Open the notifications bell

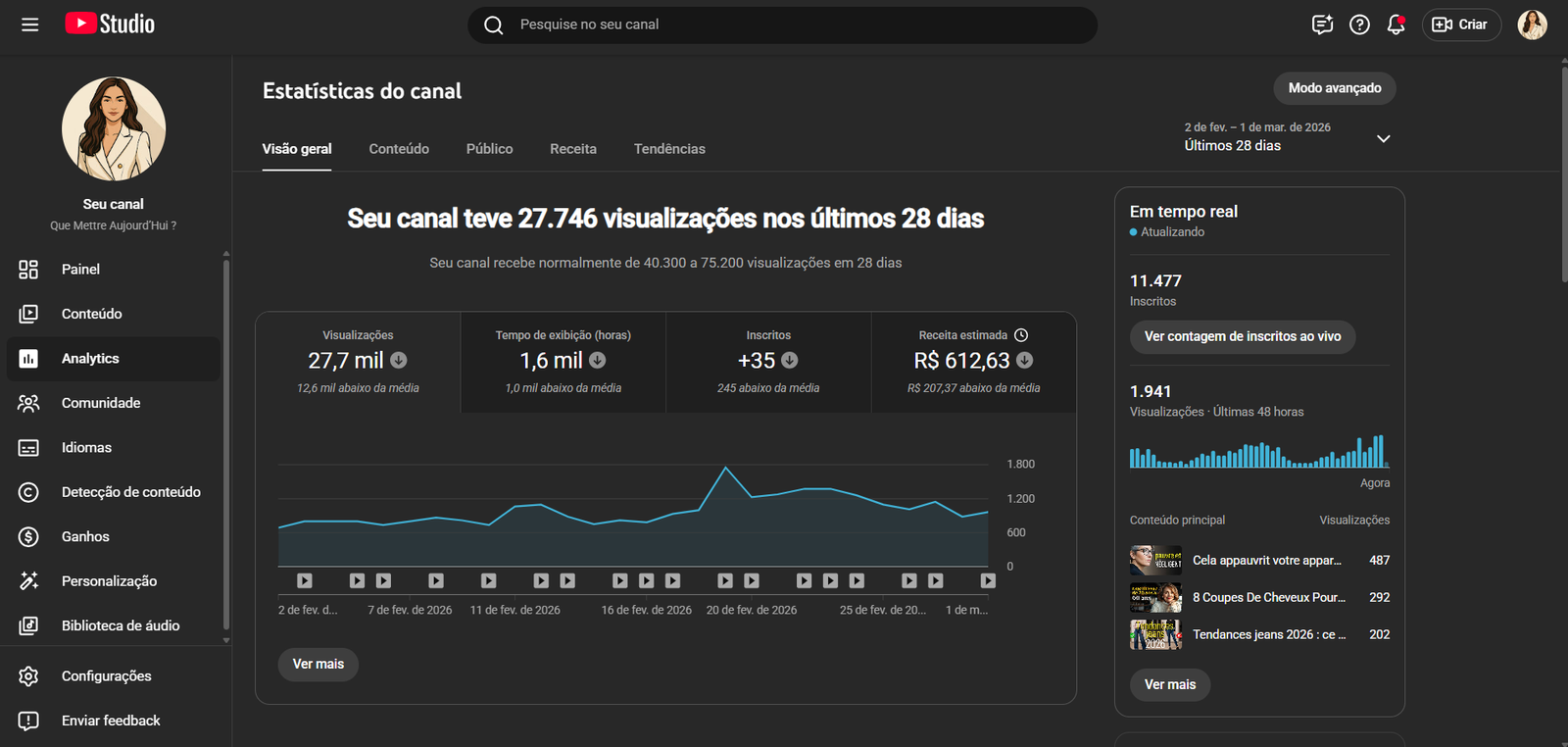tap(1396, 25)
